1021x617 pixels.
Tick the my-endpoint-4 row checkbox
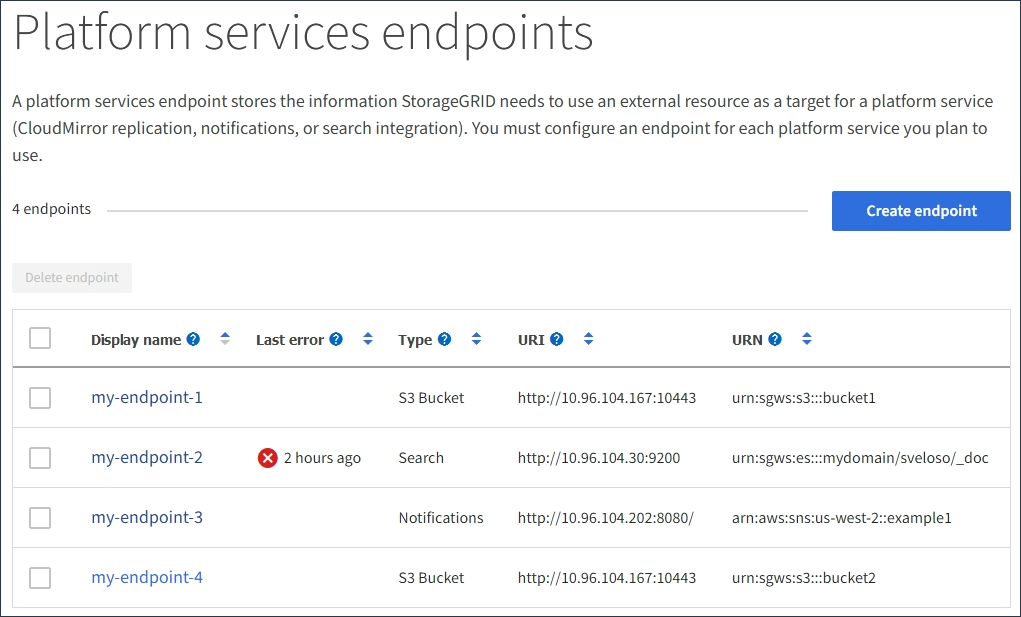[40, 578]
